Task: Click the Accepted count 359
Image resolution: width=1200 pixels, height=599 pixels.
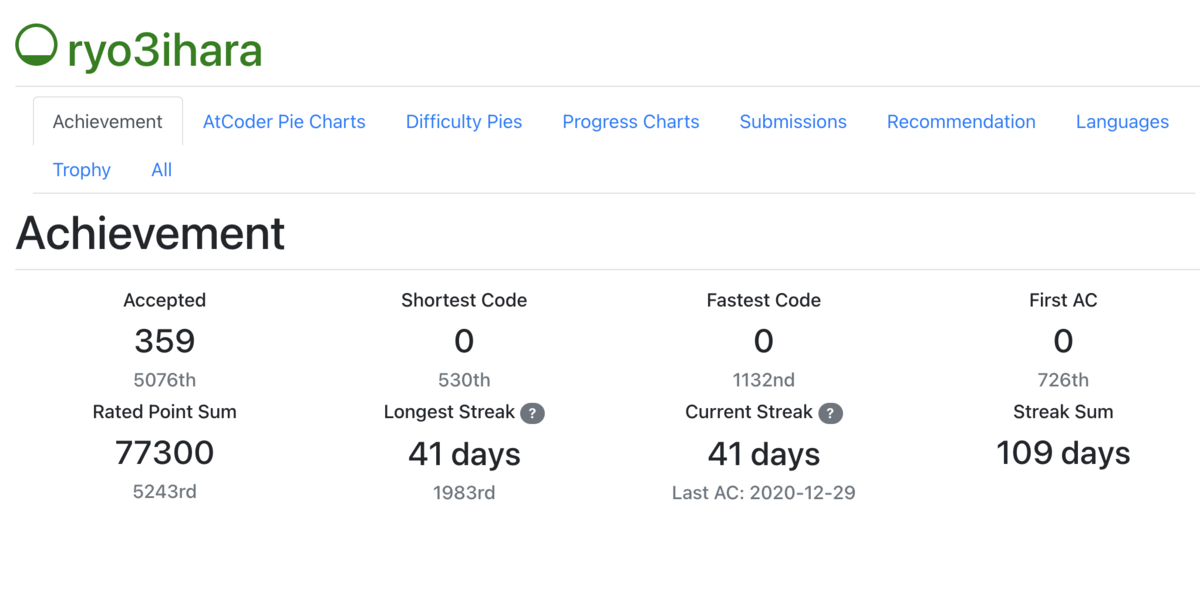Action: click(x=165, y=341)
